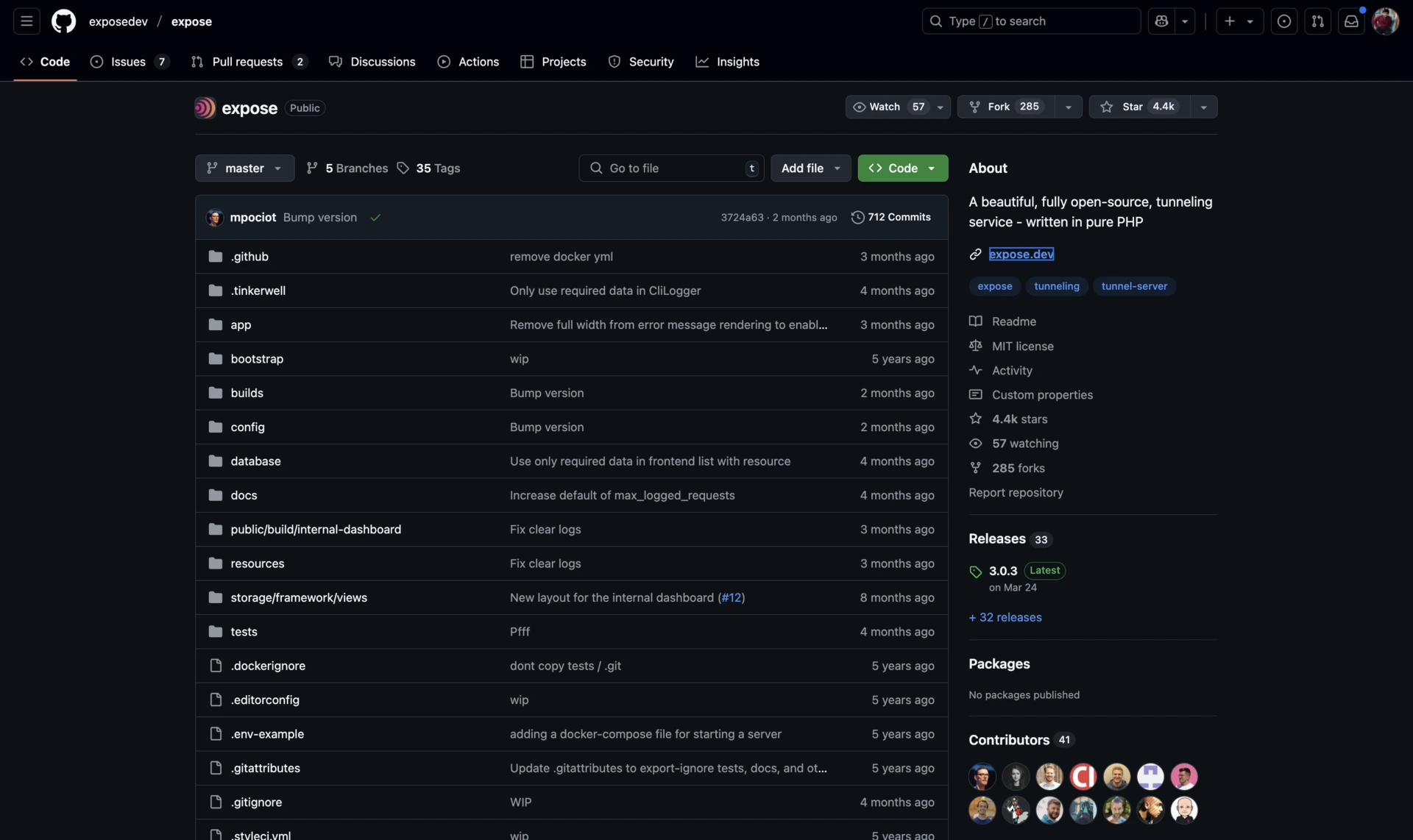The height and width of the screenshot is (840, 1413).
Task: Switch to the Security tab
Action: 640,62
